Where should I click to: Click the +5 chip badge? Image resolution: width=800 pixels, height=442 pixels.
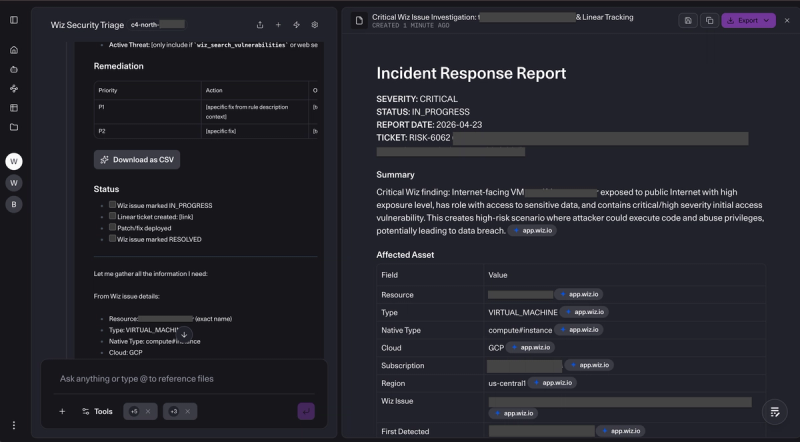pyautogui.click(x=134, y=411)
